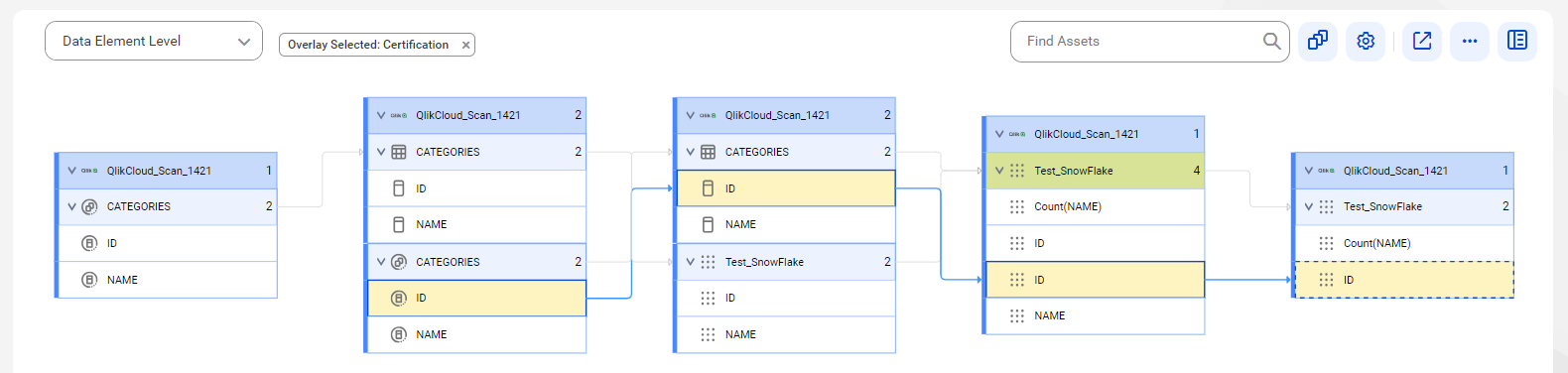Collapse QlikCloud_Scan_1421 header of second node
This screenshot has height=373, width=1568.
(381, 115)
